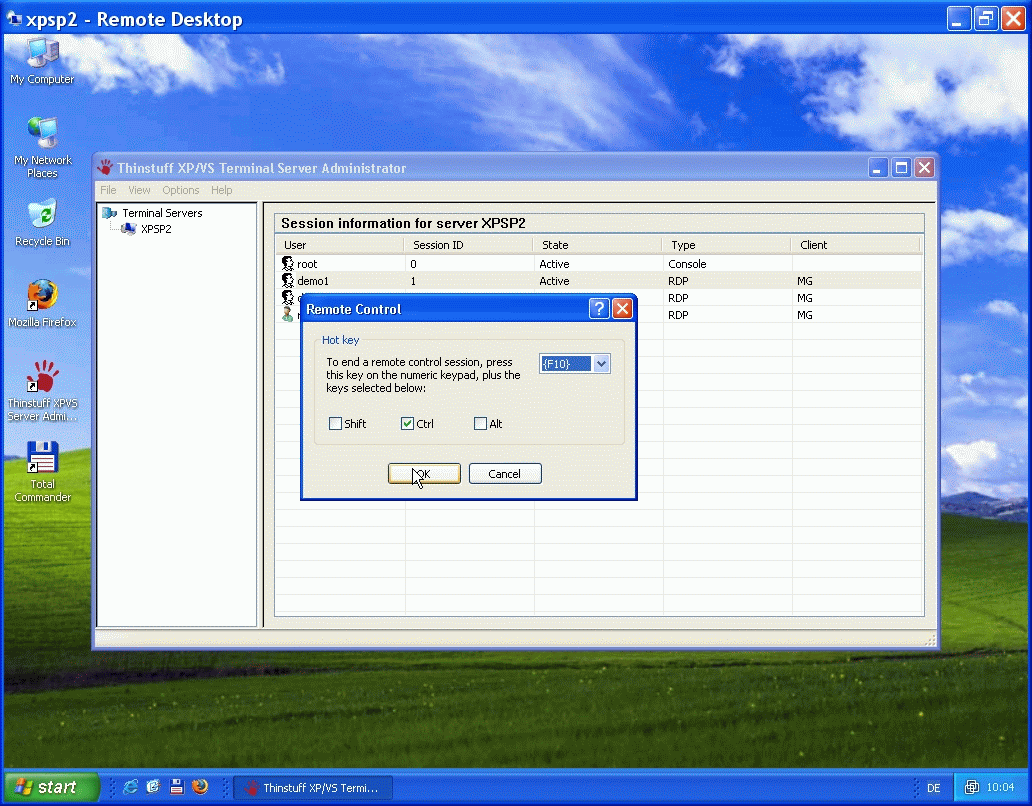Enable the Alt checkbox

click(480, 424)
